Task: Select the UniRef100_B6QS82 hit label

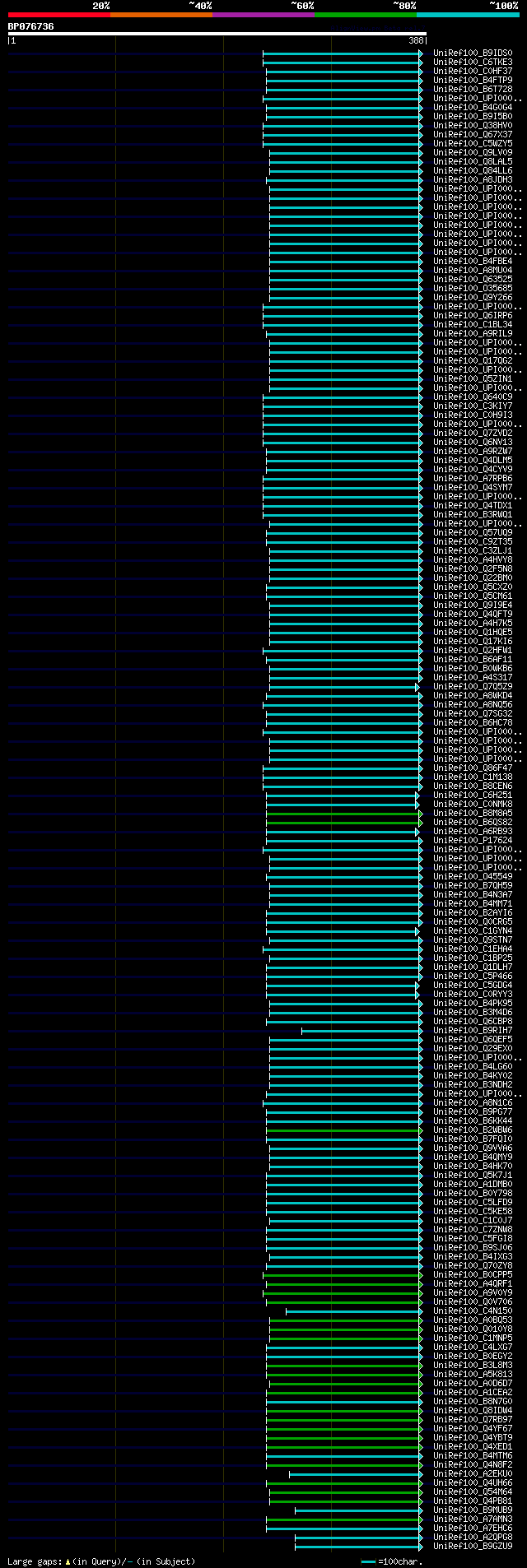Action: 473,822
